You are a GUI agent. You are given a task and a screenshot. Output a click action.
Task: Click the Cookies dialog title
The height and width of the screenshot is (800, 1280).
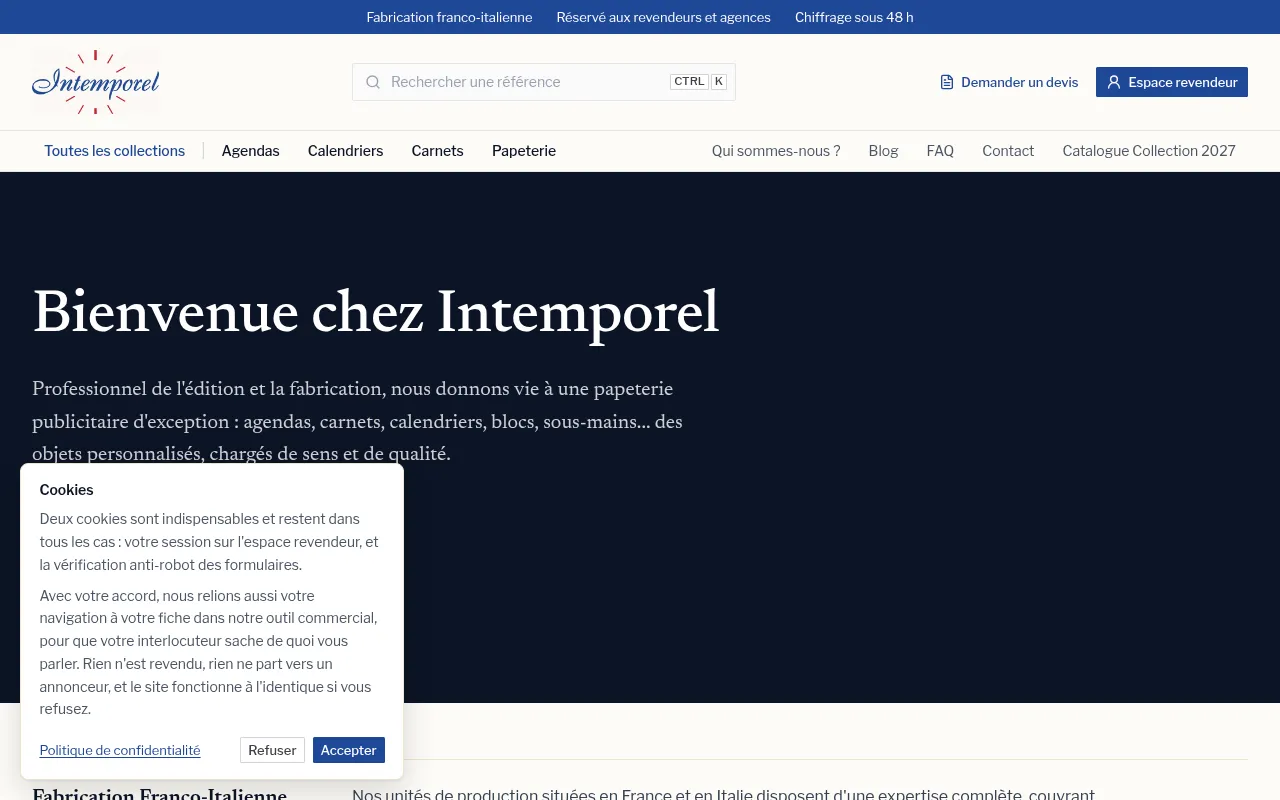tap(67, 490)
